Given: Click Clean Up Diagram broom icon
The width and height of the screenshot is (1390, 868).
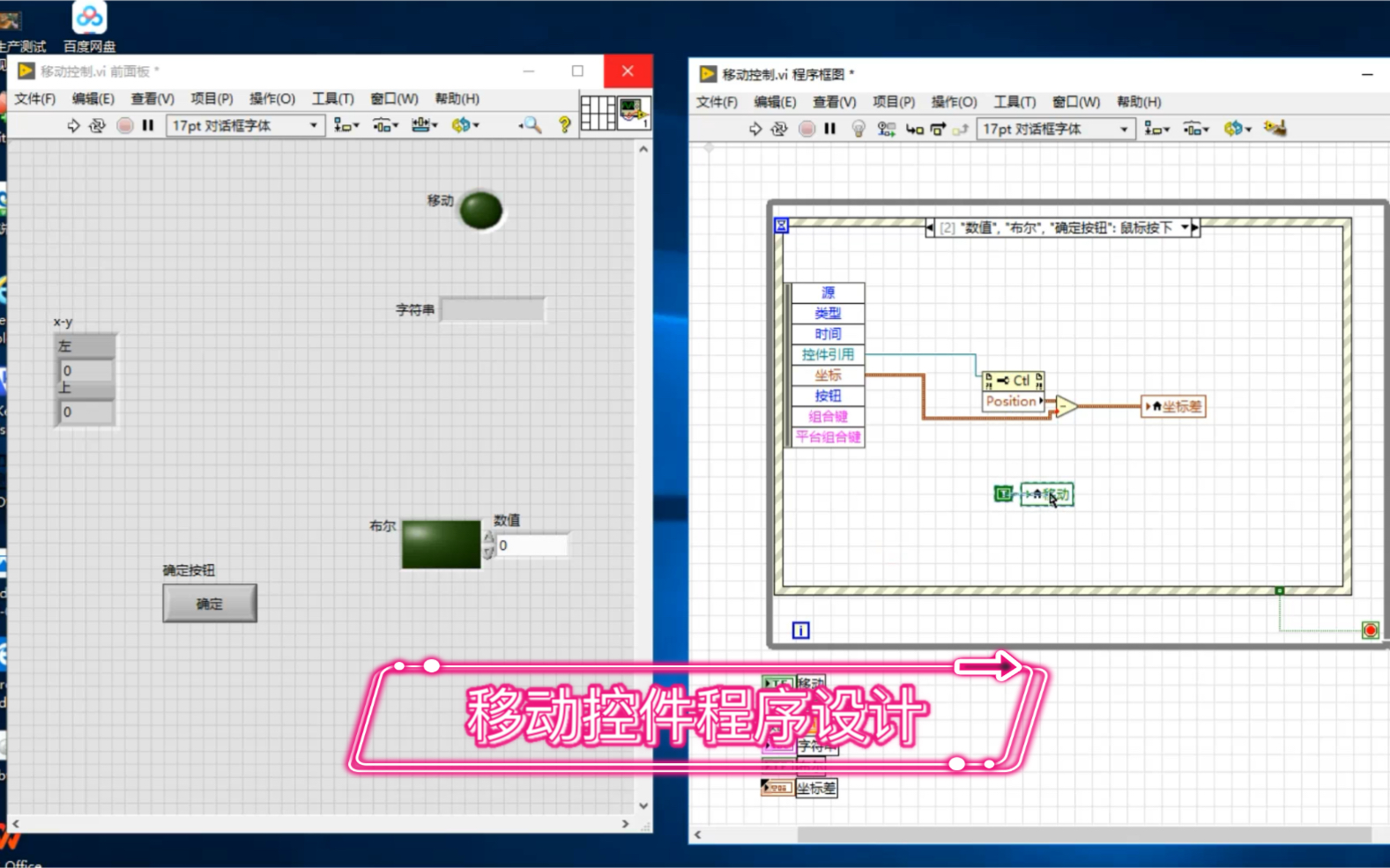Looking at the screenshot, I should click(x=1275, y=129).
